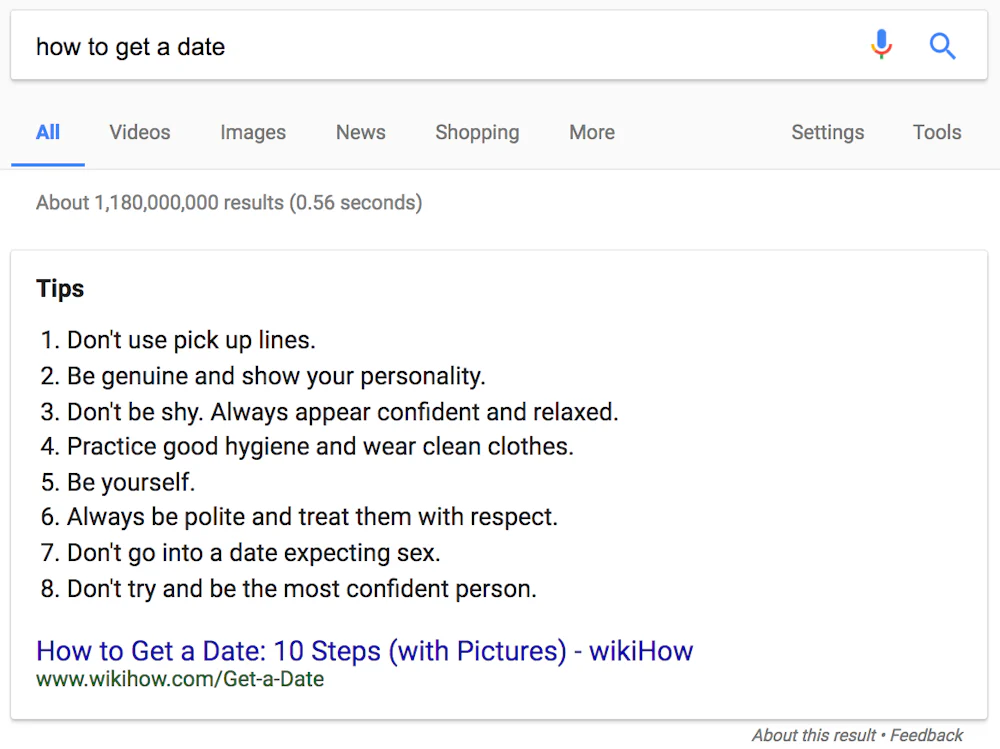The height and width of the screenshot is (749, 1000).
Task: Click the voice search microphone icon
Action: (881, 45)
